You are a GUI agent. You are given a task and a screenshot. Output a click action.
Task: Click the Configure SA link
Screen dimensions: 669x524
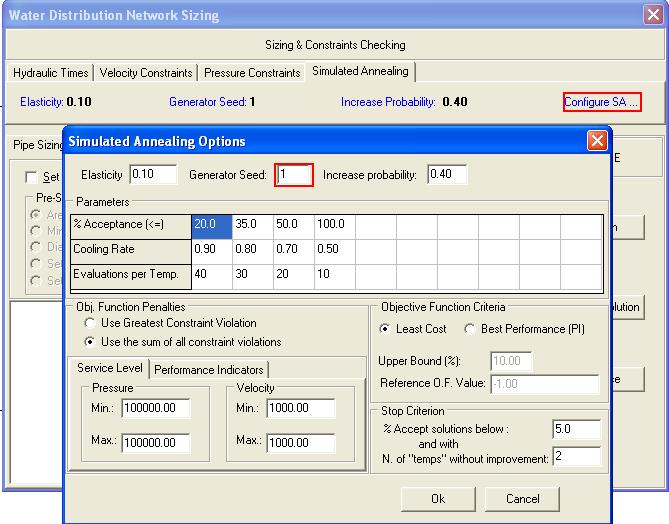tap(602, 102)
